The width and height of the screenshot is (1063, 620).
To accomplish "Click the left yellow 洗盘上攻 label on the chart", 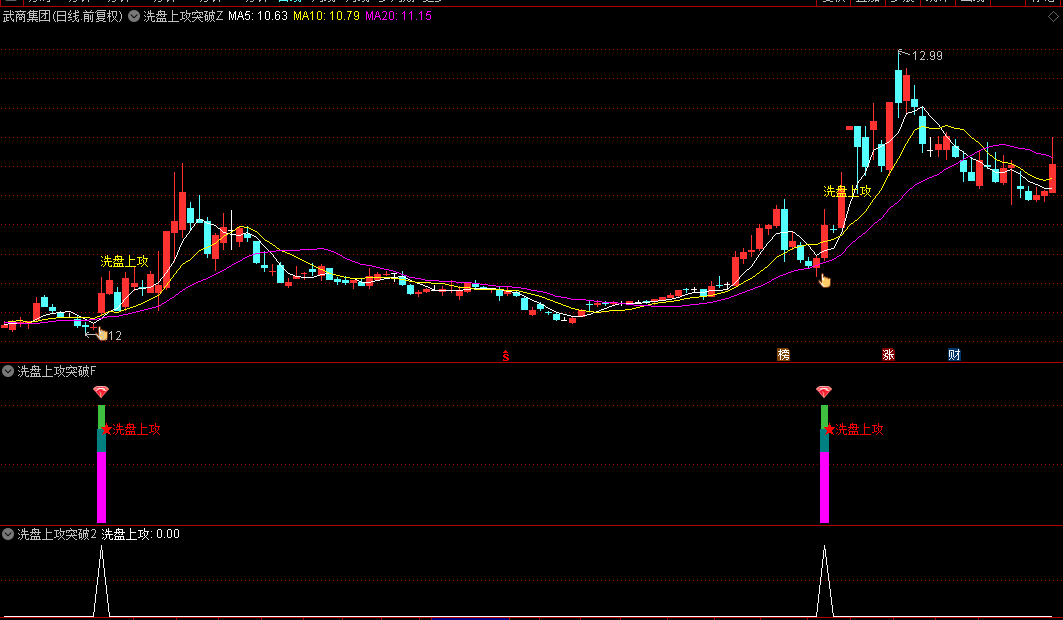I will pos(125,261).
